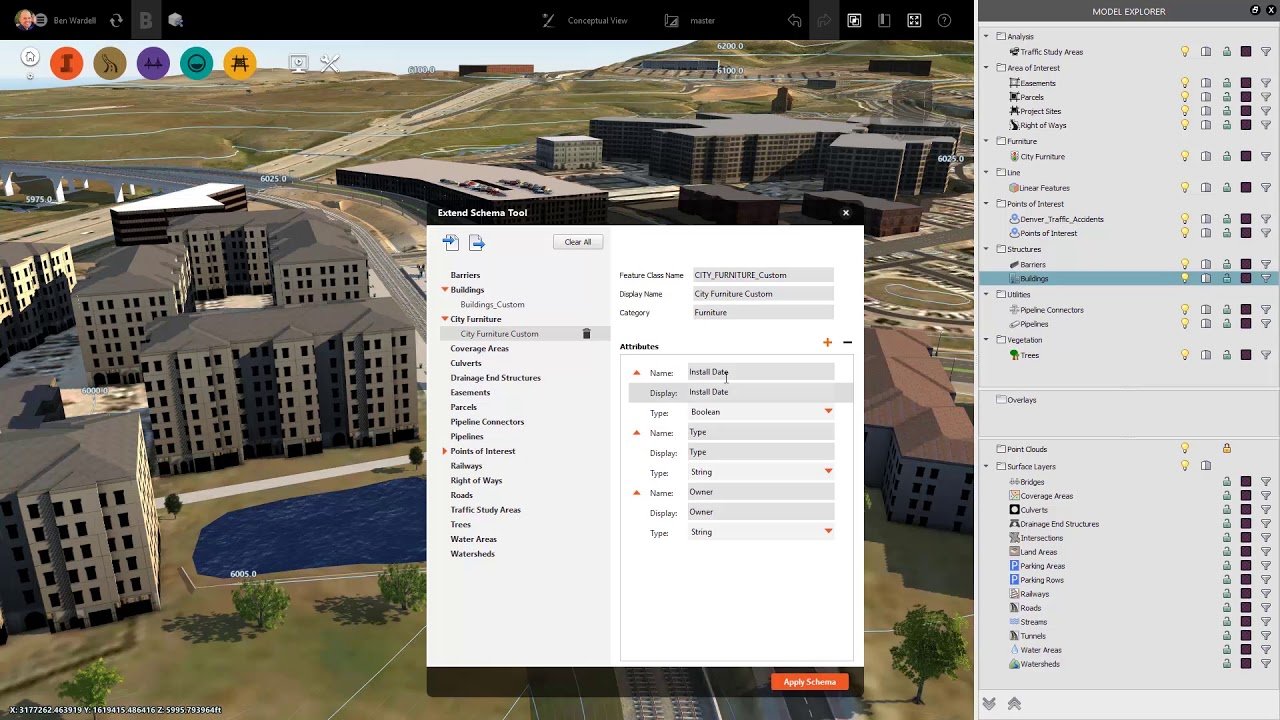
Task: Delete City Furniture Custom with trash icon
Action: point(587,334)
